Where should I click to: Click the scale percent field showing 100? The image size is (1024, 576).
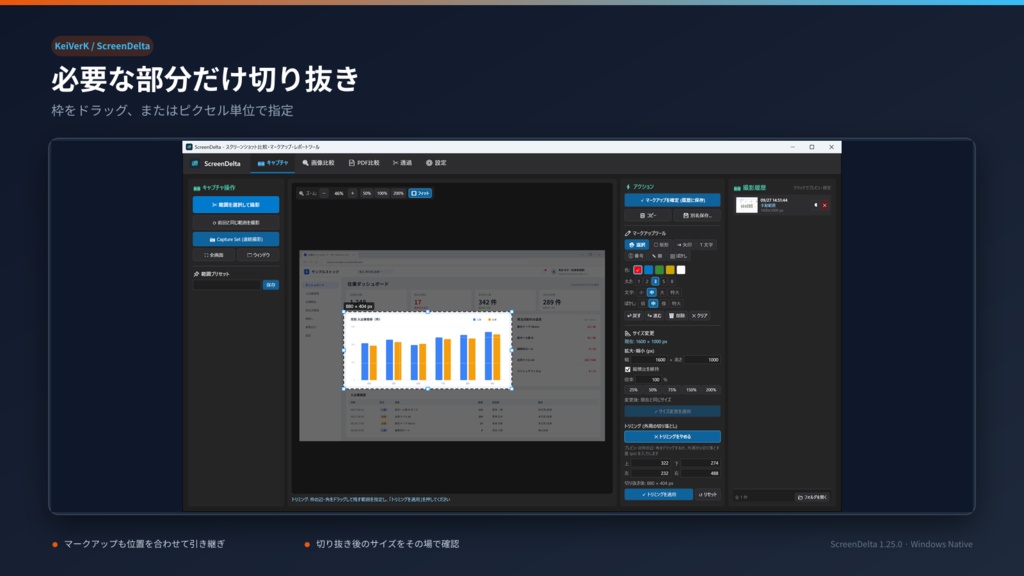tap(648, 379)
